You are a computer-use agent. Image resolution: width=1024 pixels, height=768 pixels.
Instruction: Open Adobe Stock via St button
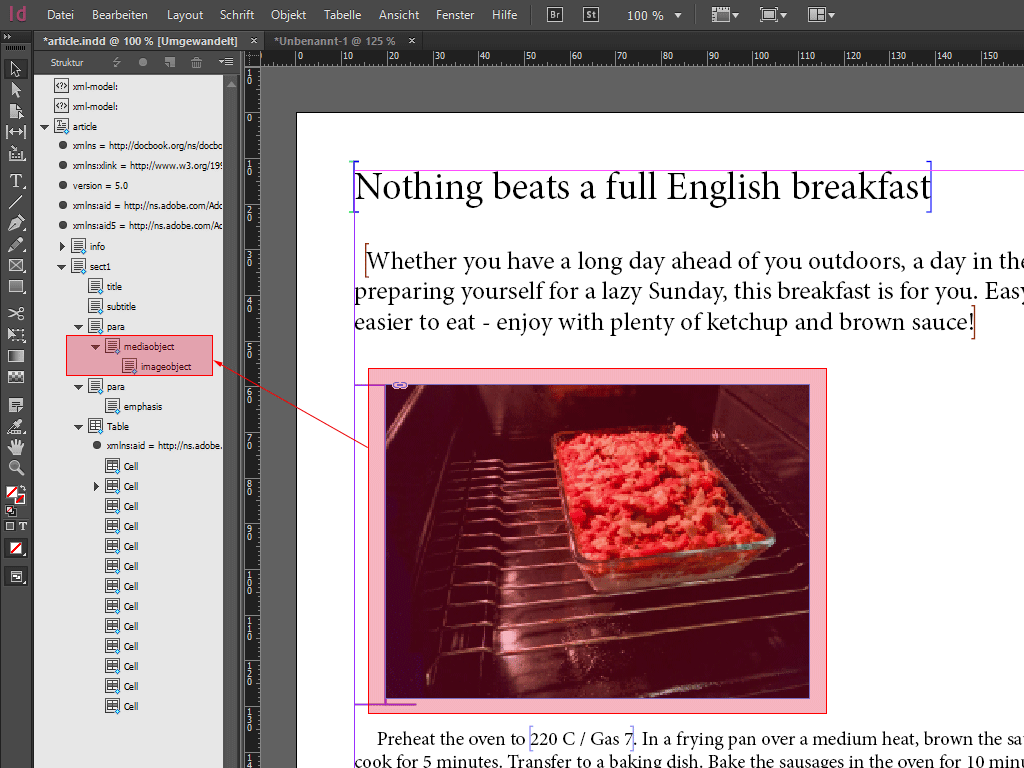click(590, 14)
